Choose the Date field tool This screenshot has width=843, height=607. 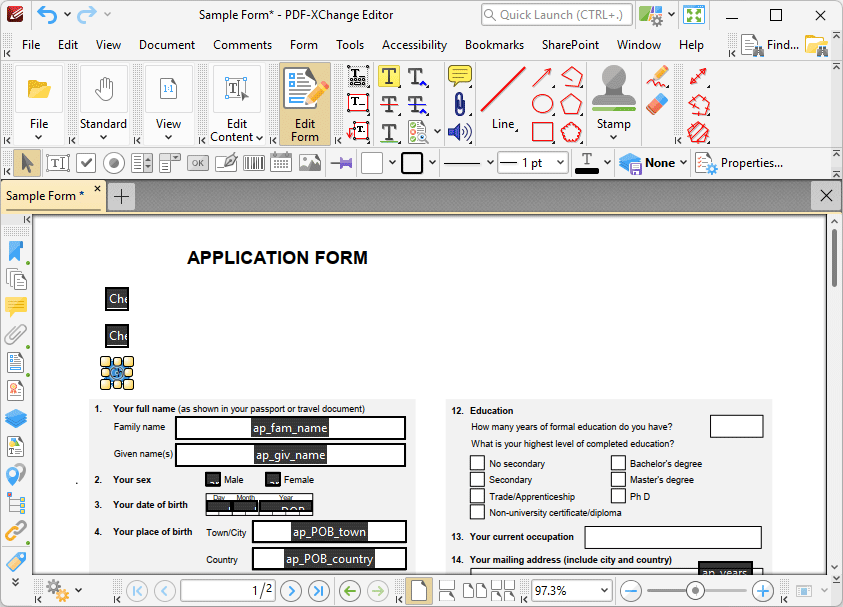pos(281,163)
